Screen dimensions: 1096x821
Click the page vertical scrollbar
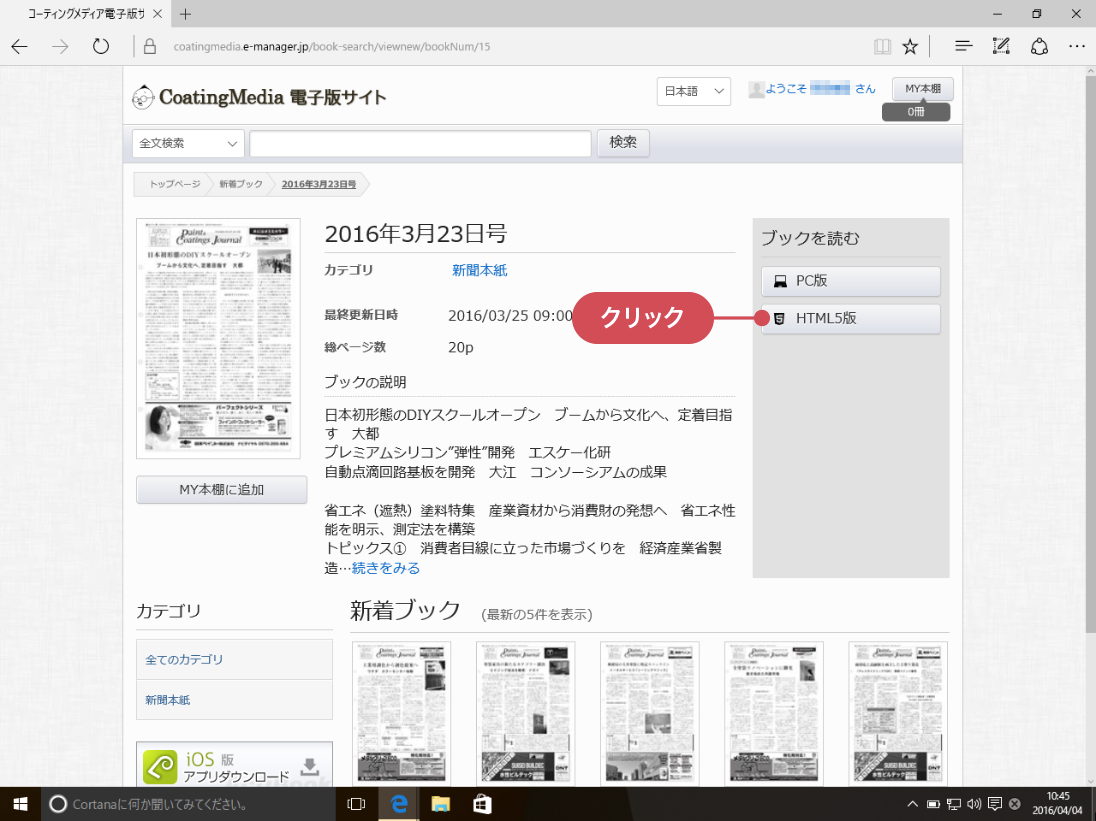[x=1088, y=350]
